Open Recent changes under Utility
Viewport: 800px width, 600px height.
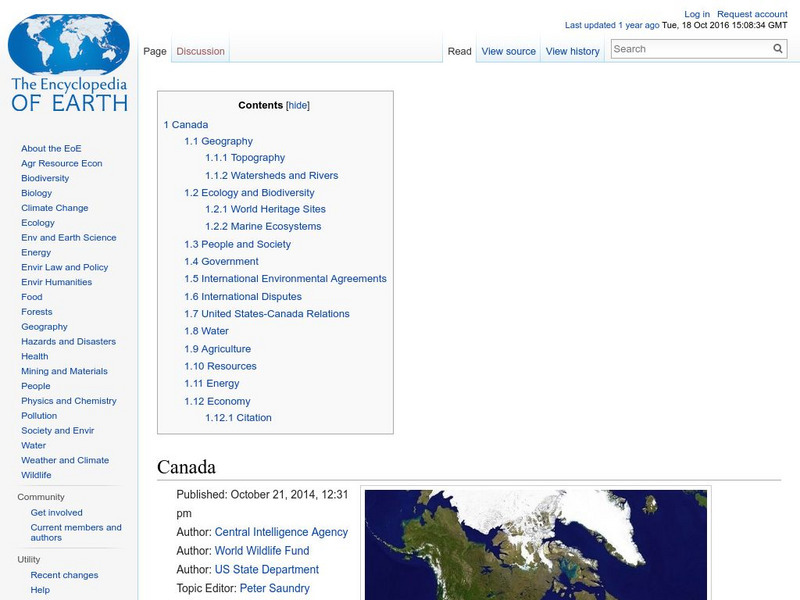pyautogui.click(x=64, y=575)
